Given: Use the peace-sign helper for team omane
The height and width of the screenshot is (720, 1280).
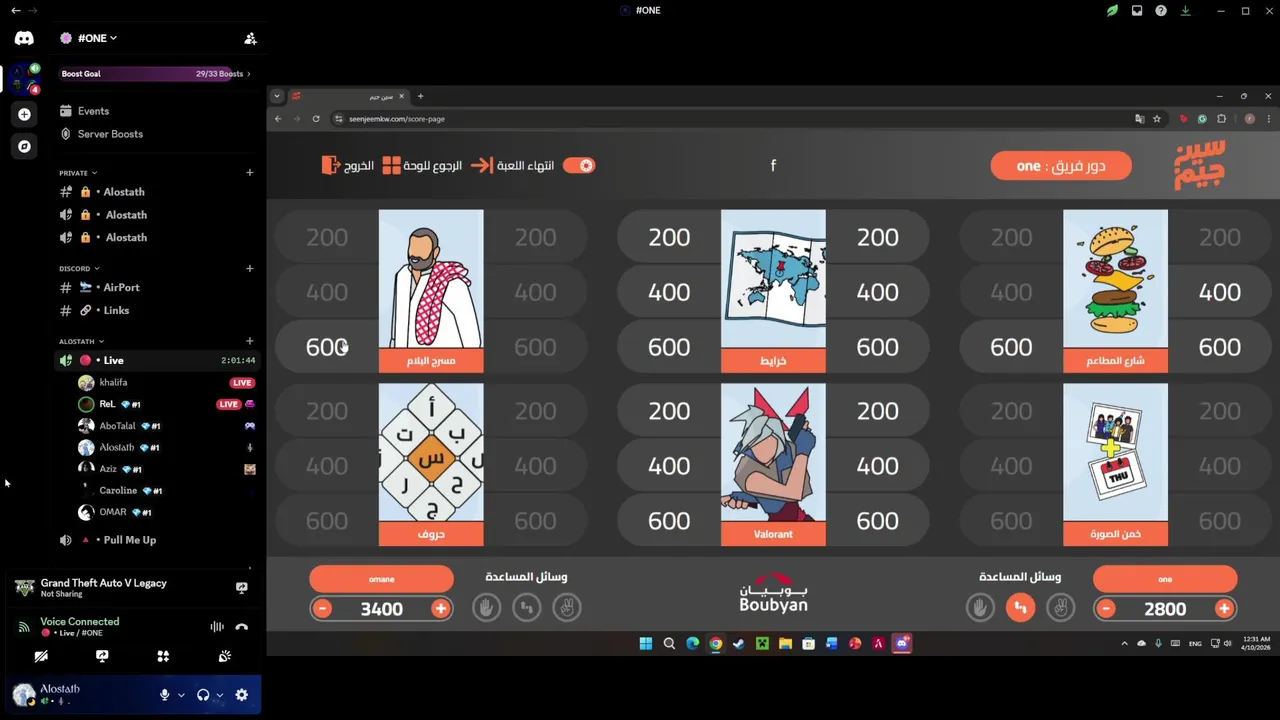Looking at the screenshot, I should (567, 607).
